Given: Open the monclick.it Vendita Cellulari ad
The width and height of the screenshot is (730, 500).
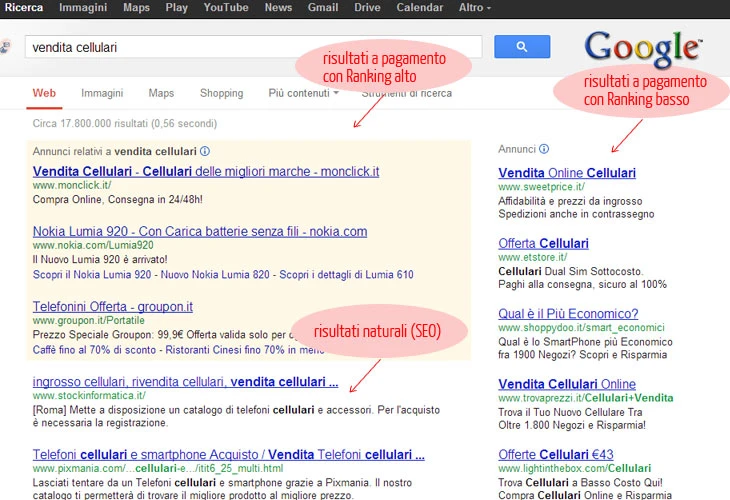Looking at the screenshot, I should [206, 171].
